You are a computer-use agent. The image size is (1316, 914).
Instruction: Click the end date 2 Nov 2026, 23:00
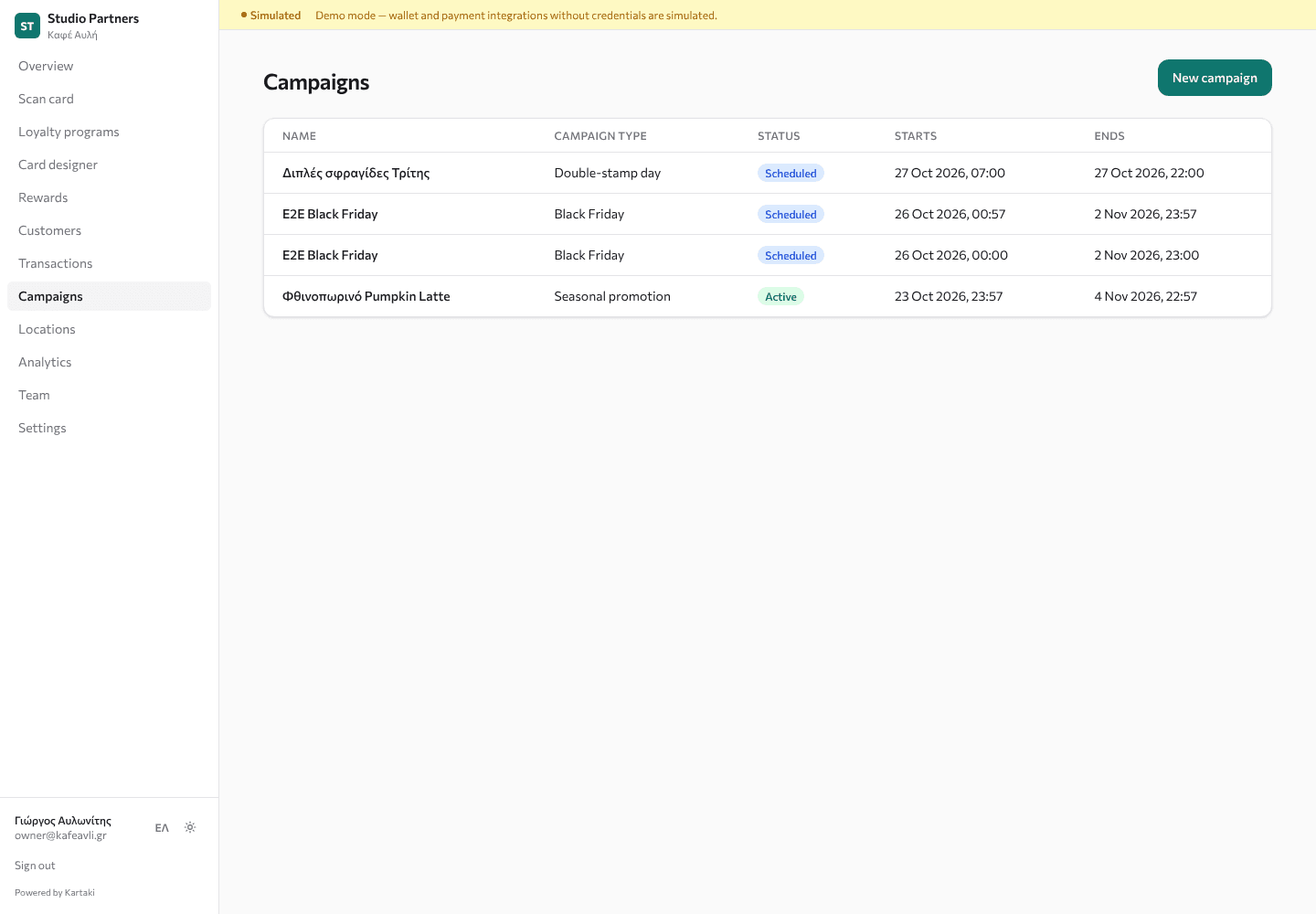point(1147,255)
